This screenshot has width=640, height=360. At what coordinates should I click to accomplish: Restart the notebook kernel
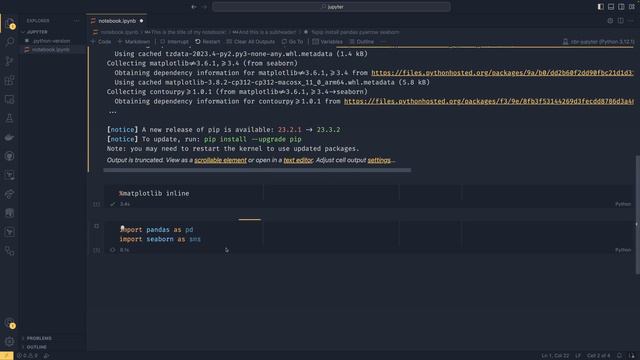[x=208, y=42]
